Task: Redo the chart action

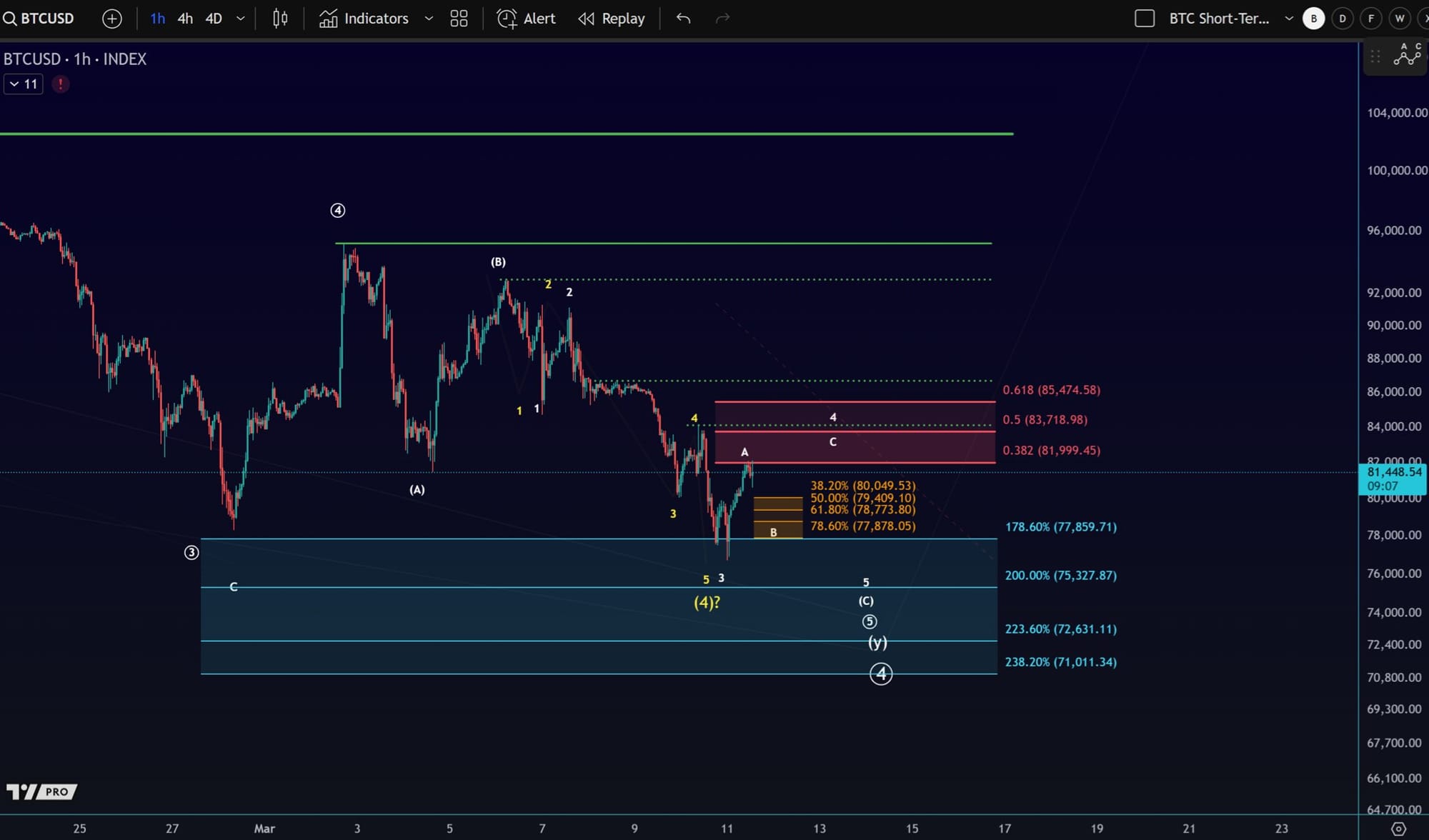Action: point(722,19)
